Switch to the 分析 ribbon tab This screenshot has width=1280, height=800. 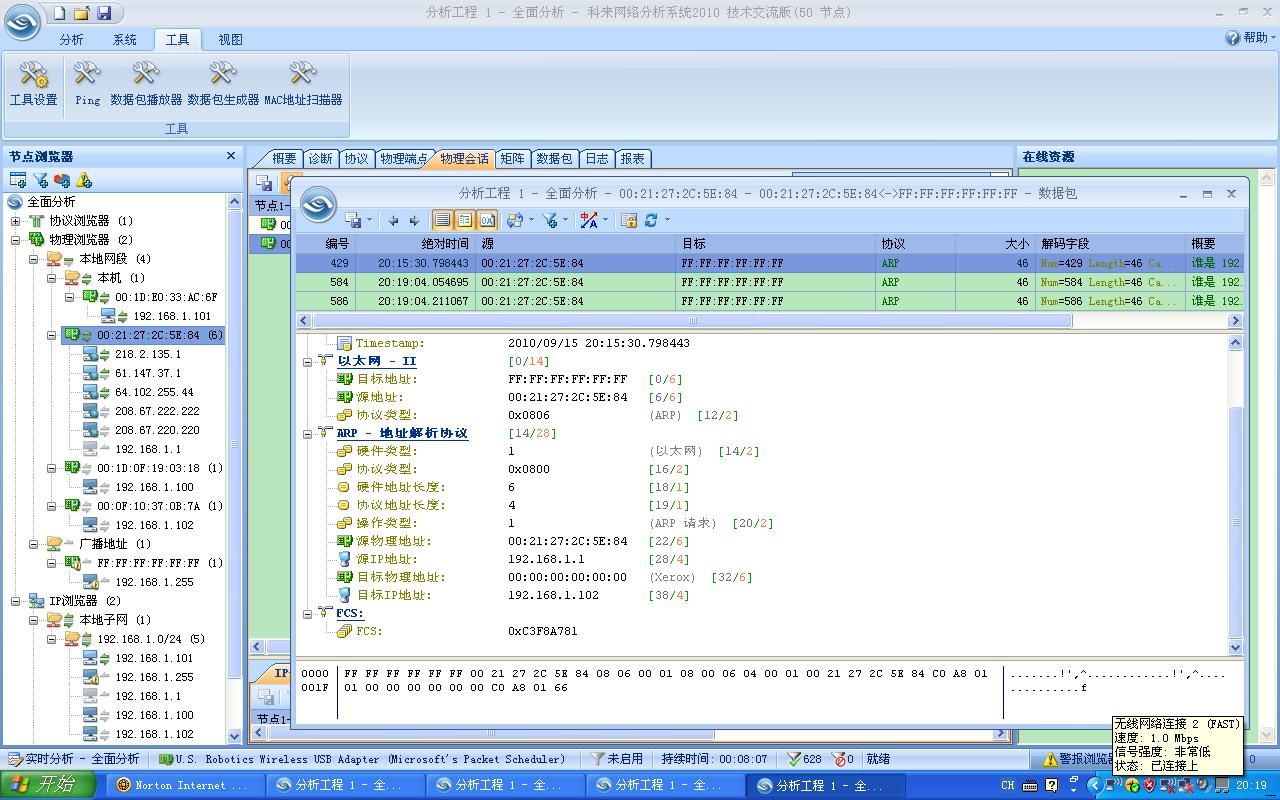pyautogui.click(x=71, y=39)
